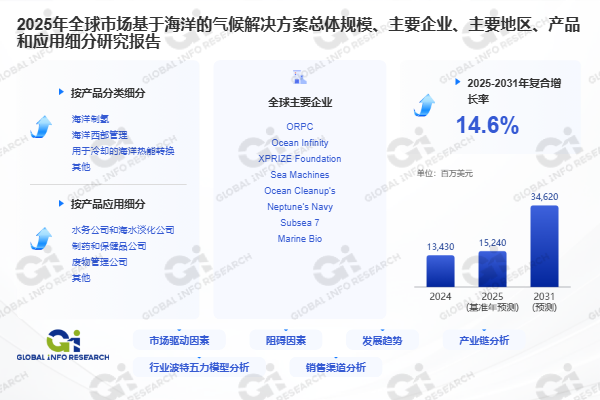
Task: Select the 阻碍因素 tag
Action: (286, 340)
